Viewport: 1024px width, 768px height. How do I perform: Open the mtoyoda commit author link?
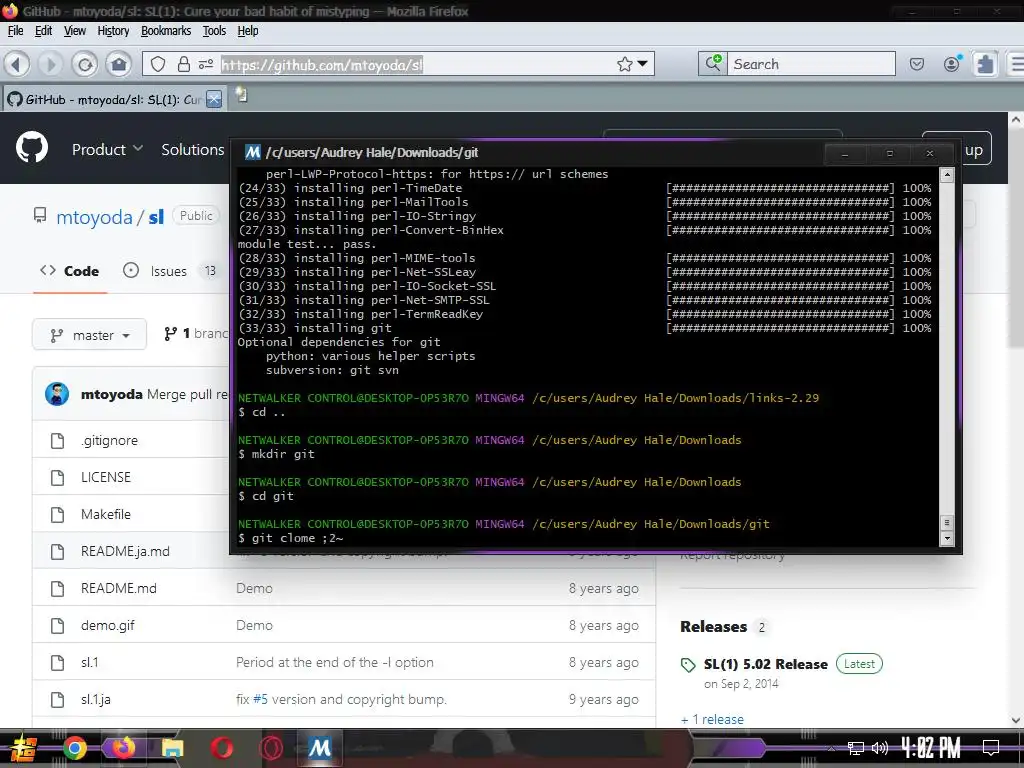pos(112,394)
